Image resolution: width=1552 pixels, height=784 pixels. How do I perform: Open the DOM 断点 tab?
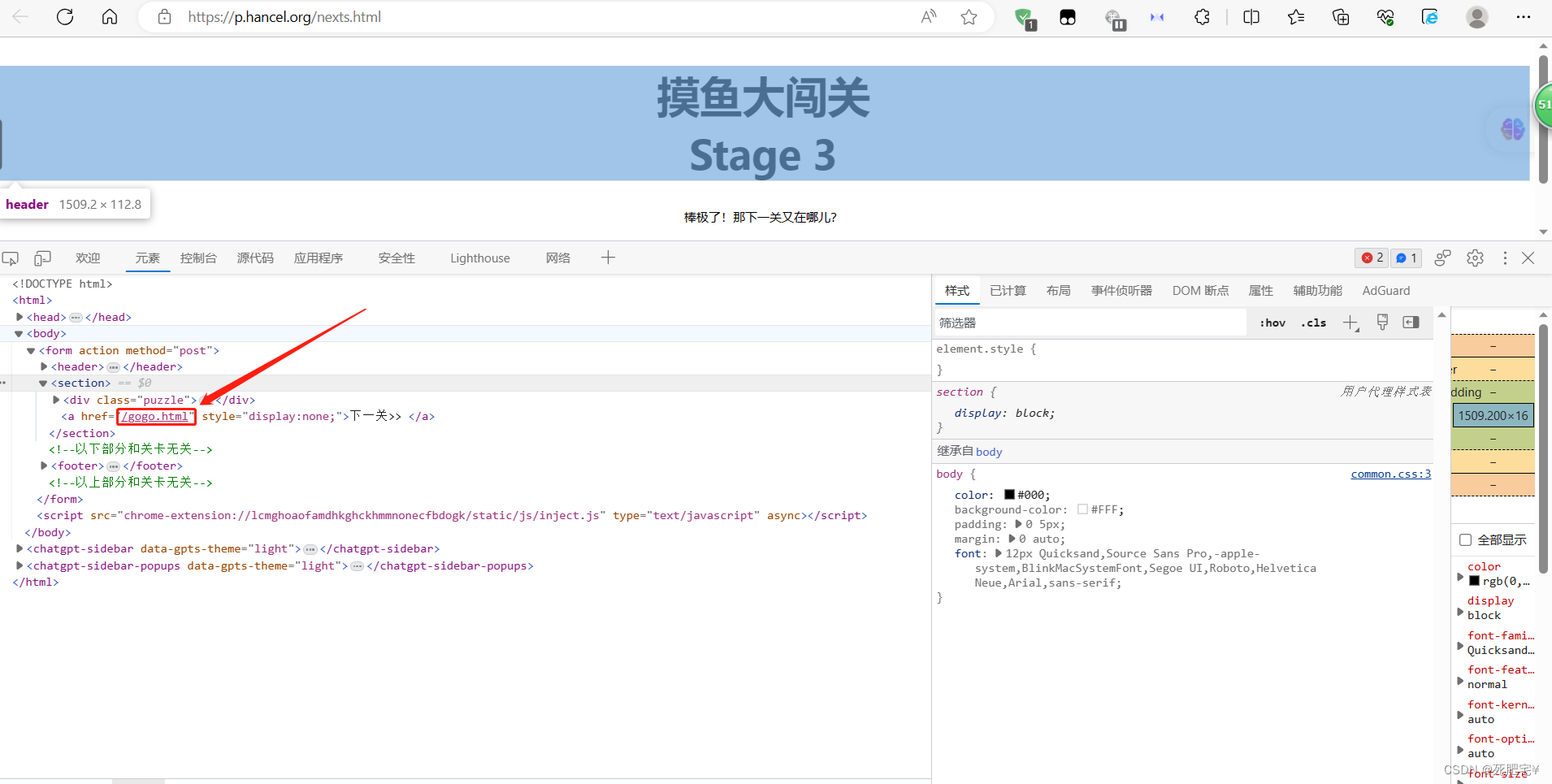click(1200, 291)
